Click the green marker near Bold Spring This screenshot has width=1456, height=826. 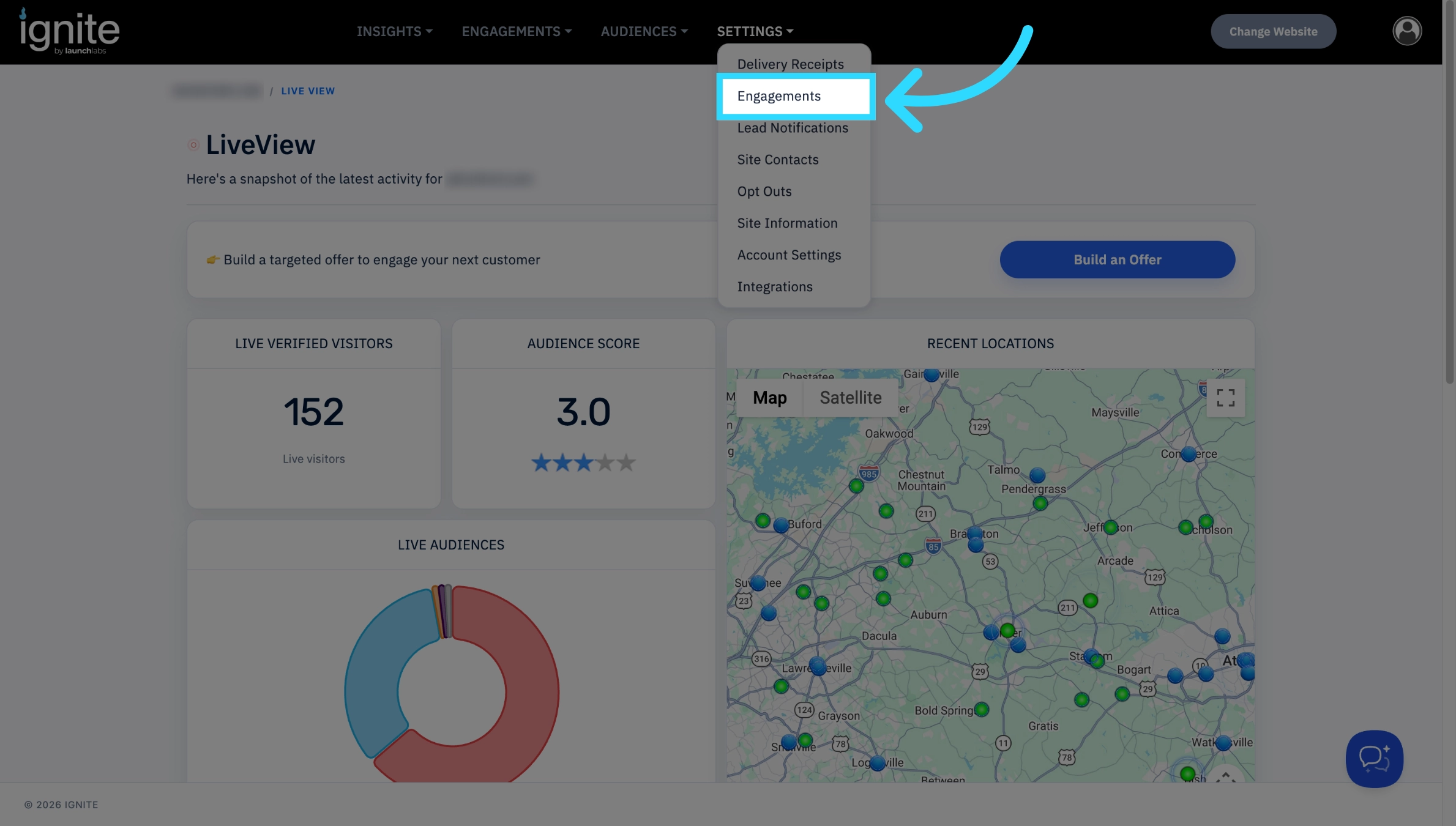coord(981,709)
